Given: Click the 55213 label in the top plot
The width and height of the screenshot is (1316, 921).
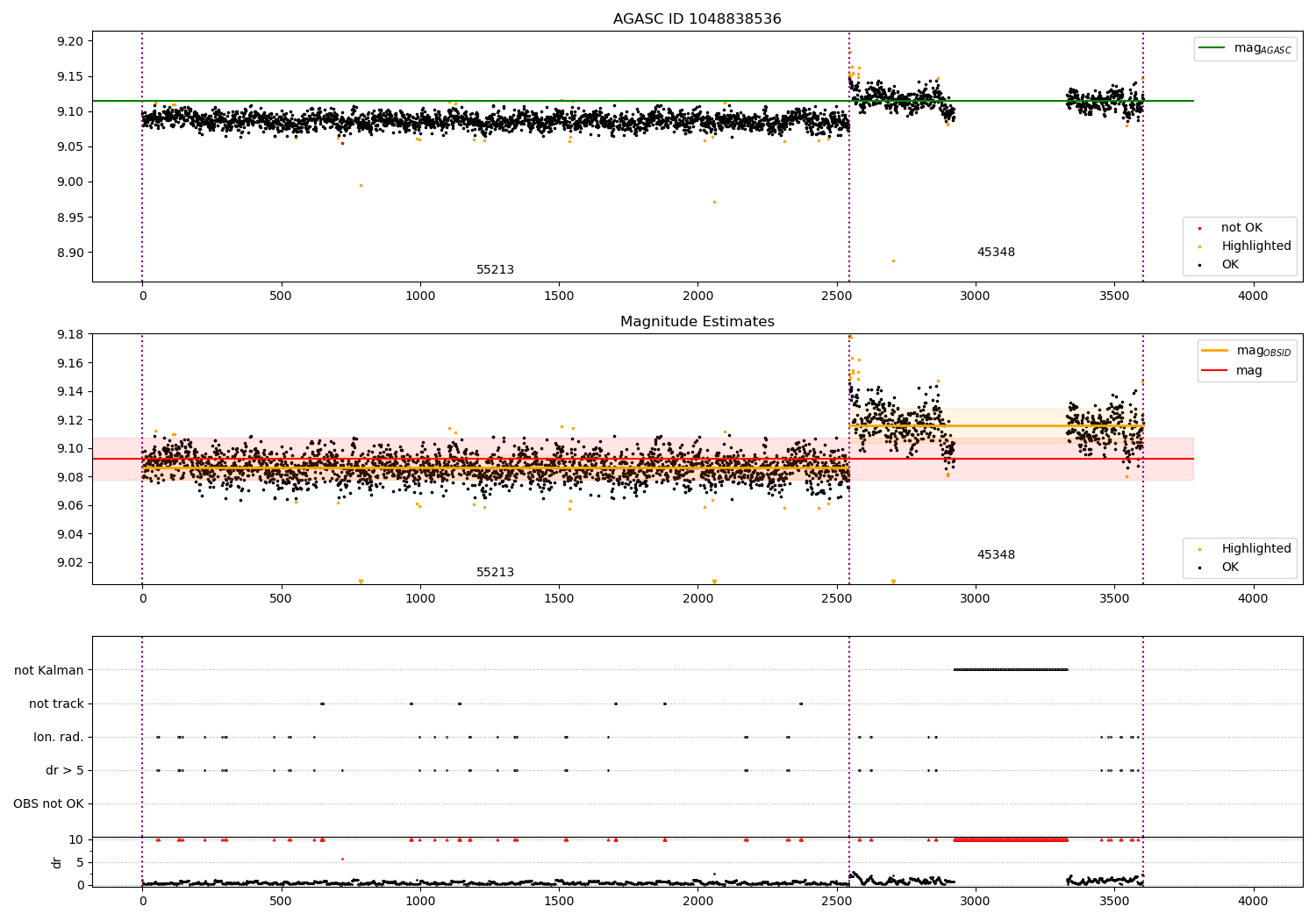Looking at the screenshot, I should coord(495,270).
